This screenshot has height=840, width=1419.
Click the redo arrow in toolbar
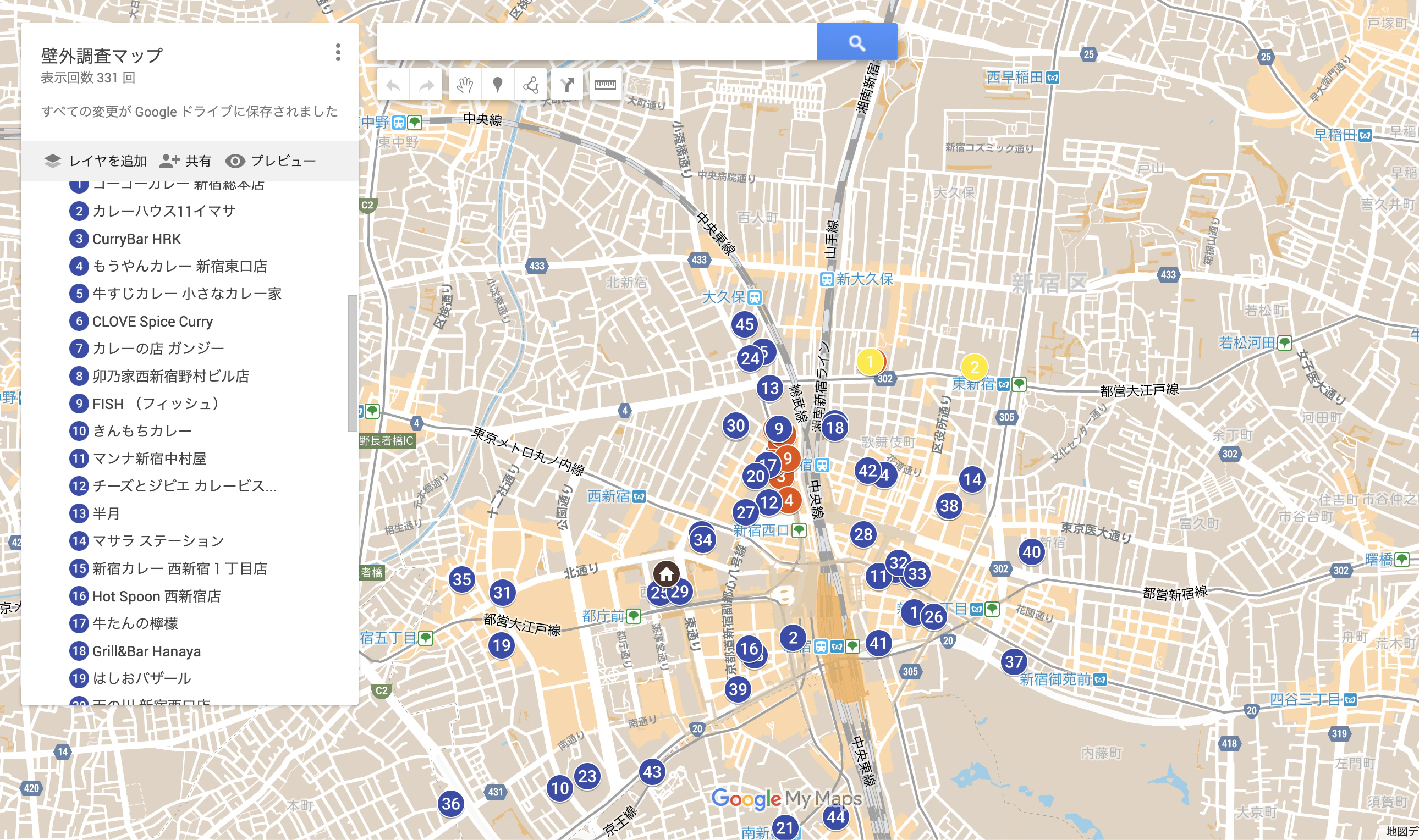click(426, 85)
